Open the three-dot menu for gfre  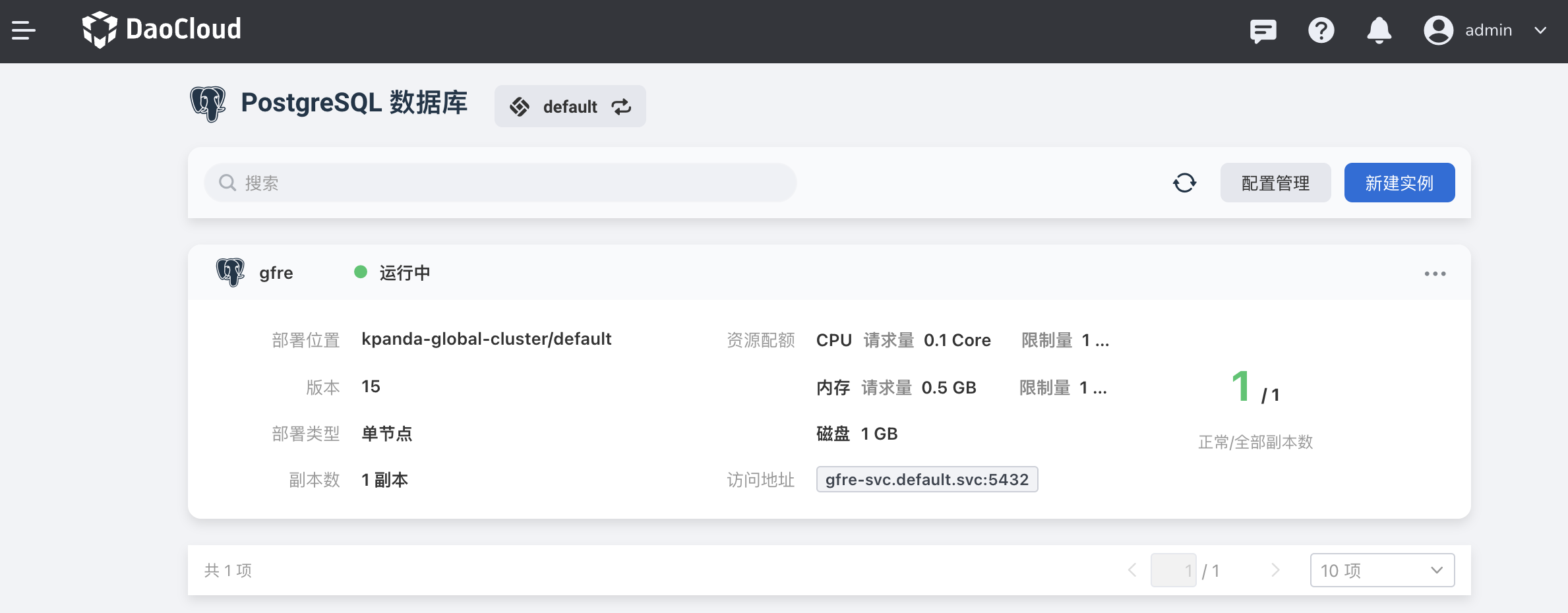(x=1435, y=274)
